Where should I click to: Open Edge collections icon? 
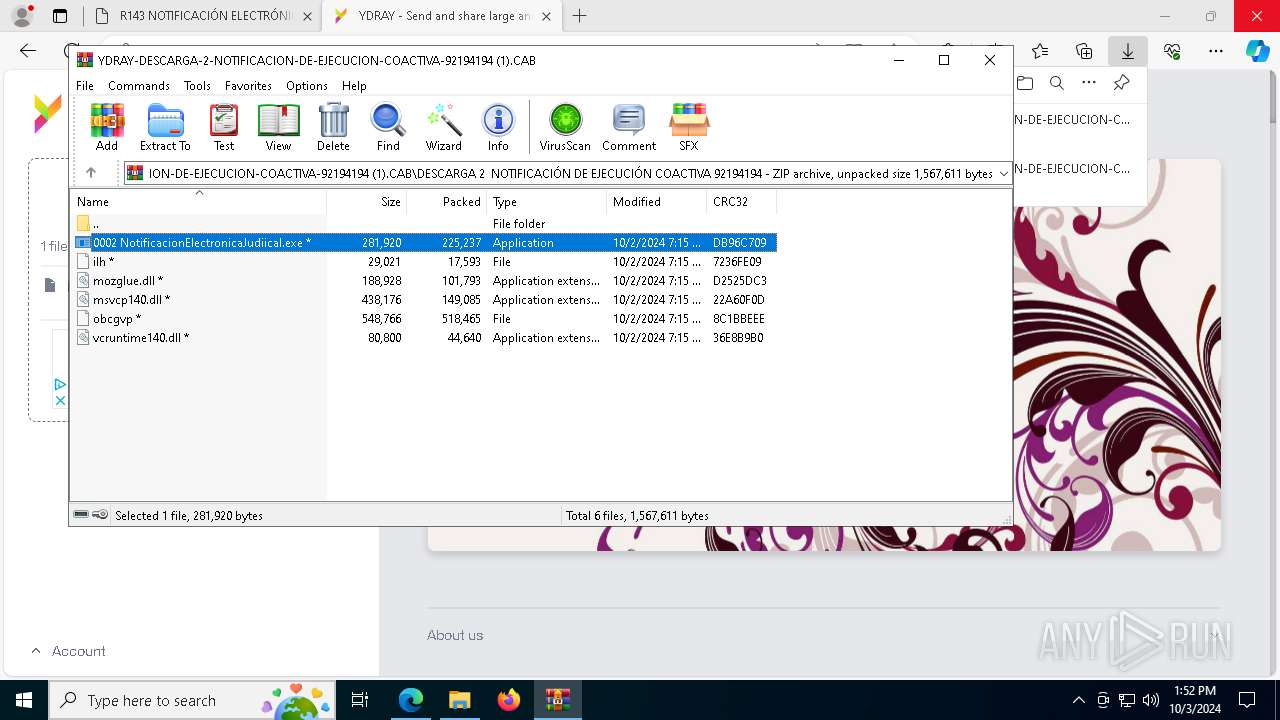[1084, 51]
